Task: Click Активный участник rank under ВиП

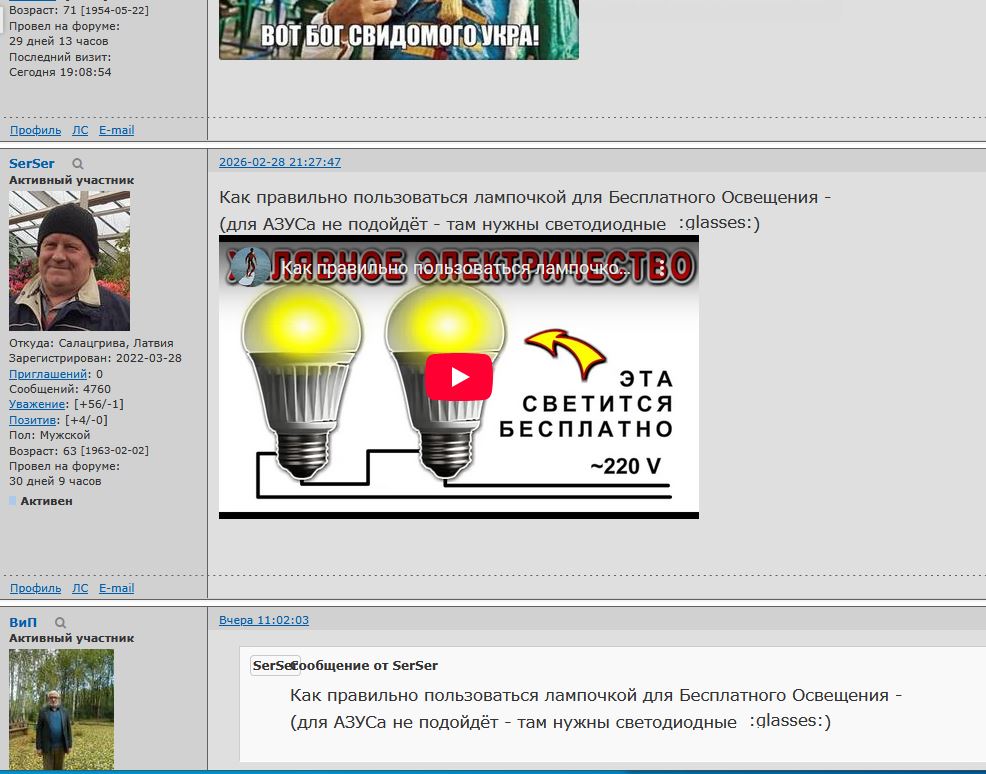Action: [x=72, y=638]
